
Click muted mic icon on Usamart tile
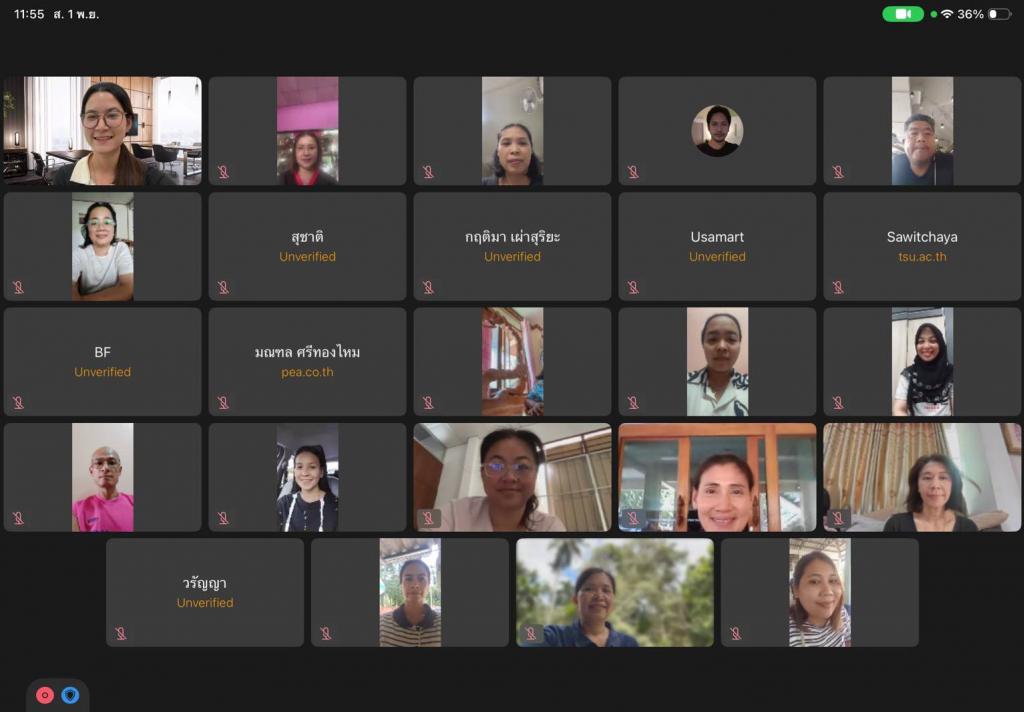click(633, 287)
